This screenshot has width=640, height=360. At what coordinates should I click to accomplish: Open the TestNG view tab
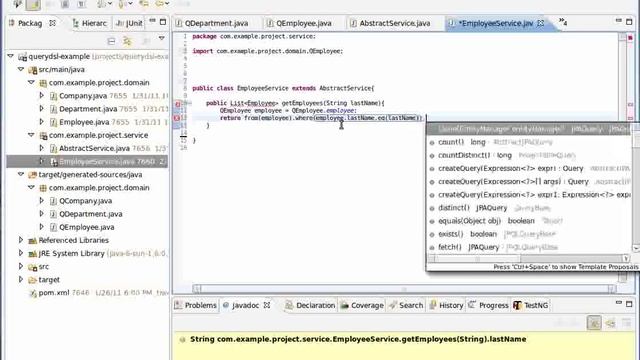pos(531,305)
